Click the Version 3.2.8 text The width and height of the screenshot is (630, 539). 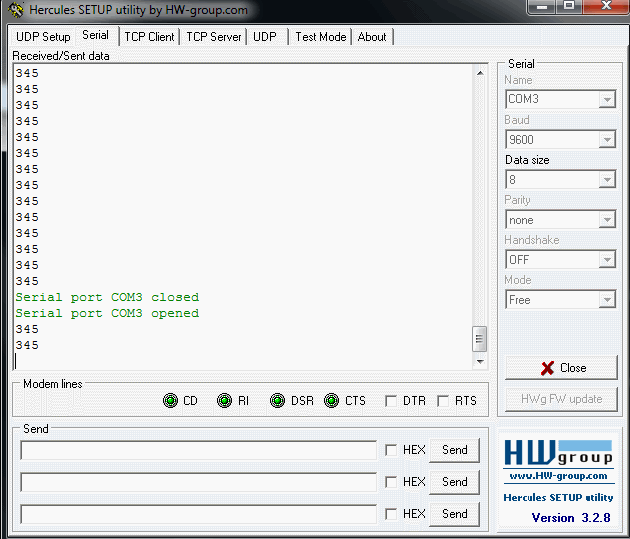point(571,518)
